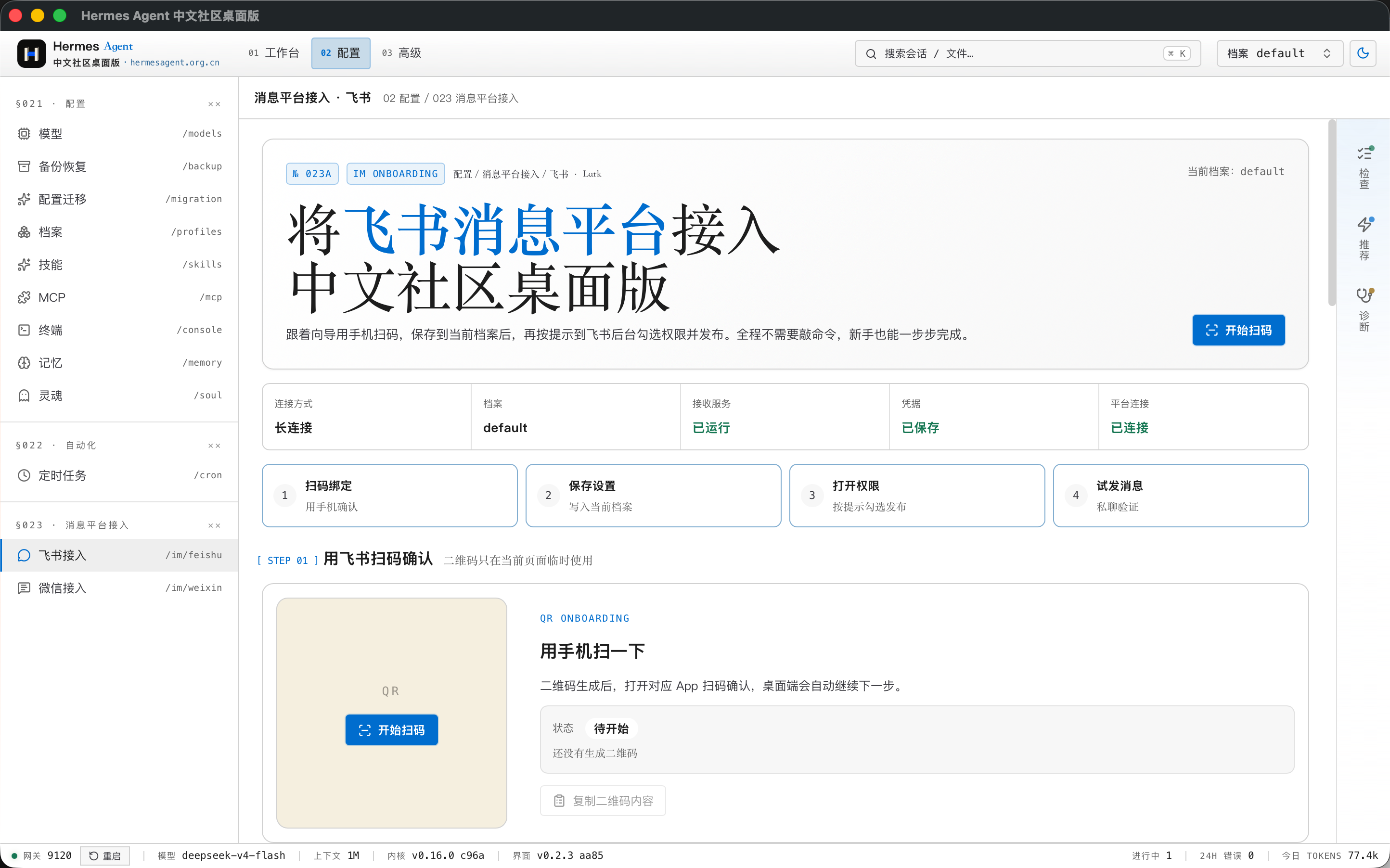The width and height of the screenshot is (1390, 868).
Task: Click the ⌘ K shortcut badge
Action: tap(1176, 53)
